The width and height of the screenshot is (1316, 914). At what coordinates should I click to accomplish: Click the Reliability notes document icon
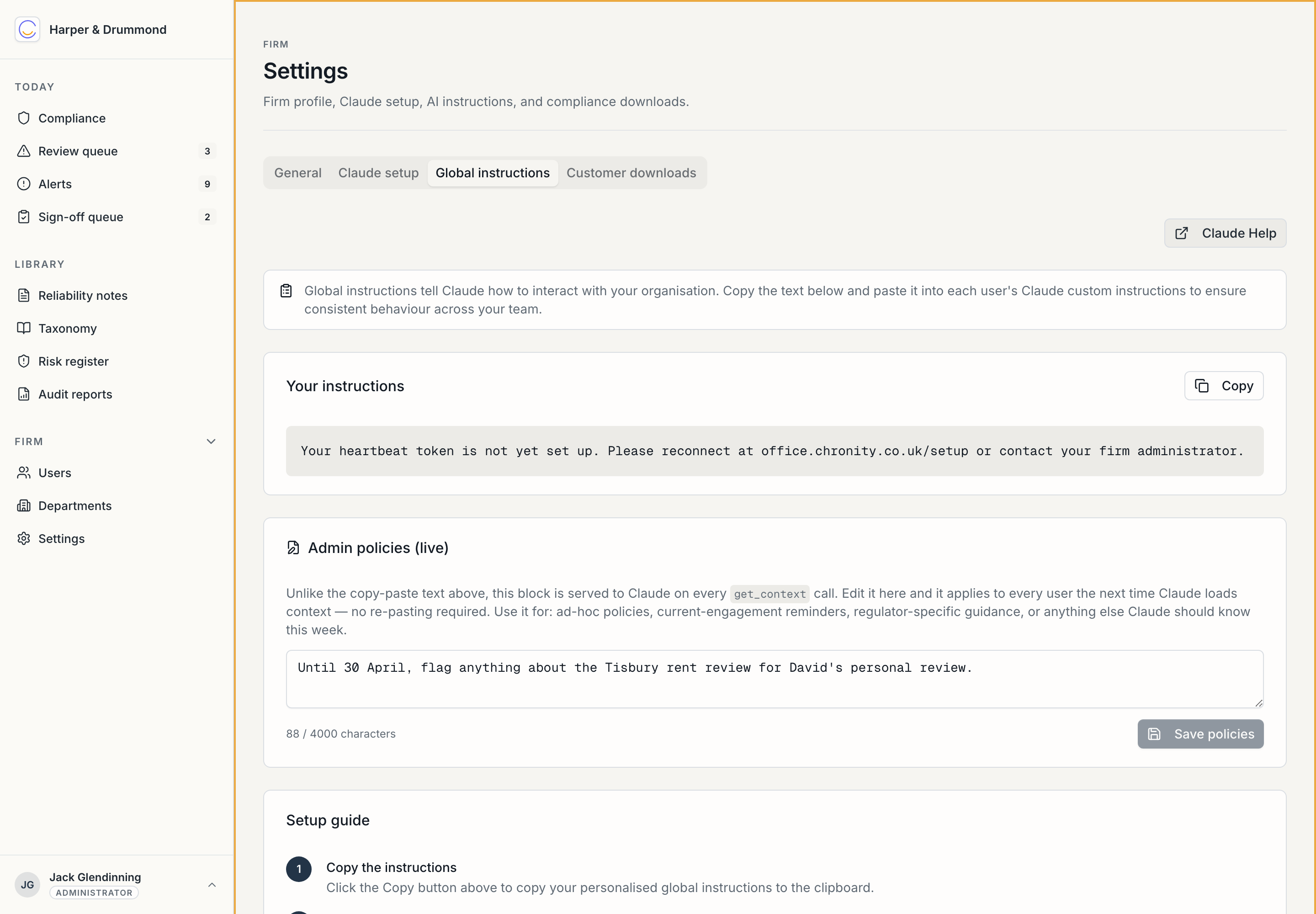(x=23, y=296)
